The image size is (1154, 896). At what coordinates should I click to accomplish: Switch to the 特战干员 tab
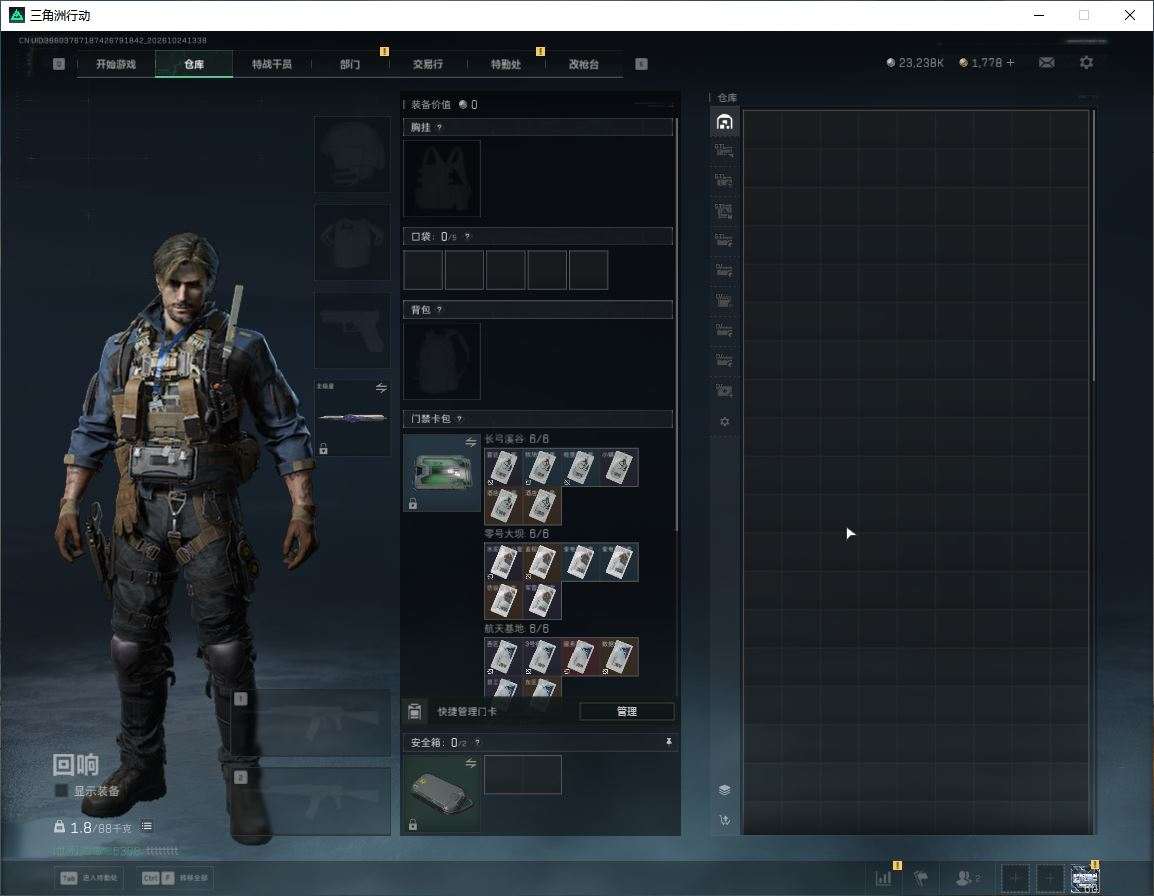click(272, 64)
